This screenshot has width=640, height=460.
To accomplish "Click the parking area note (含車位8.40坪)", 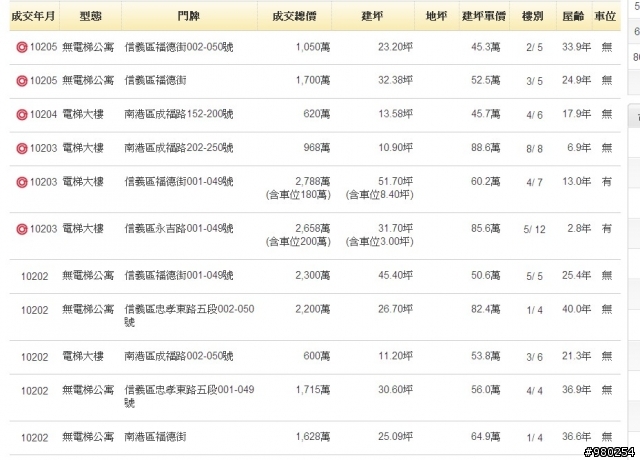I will 380,195.
